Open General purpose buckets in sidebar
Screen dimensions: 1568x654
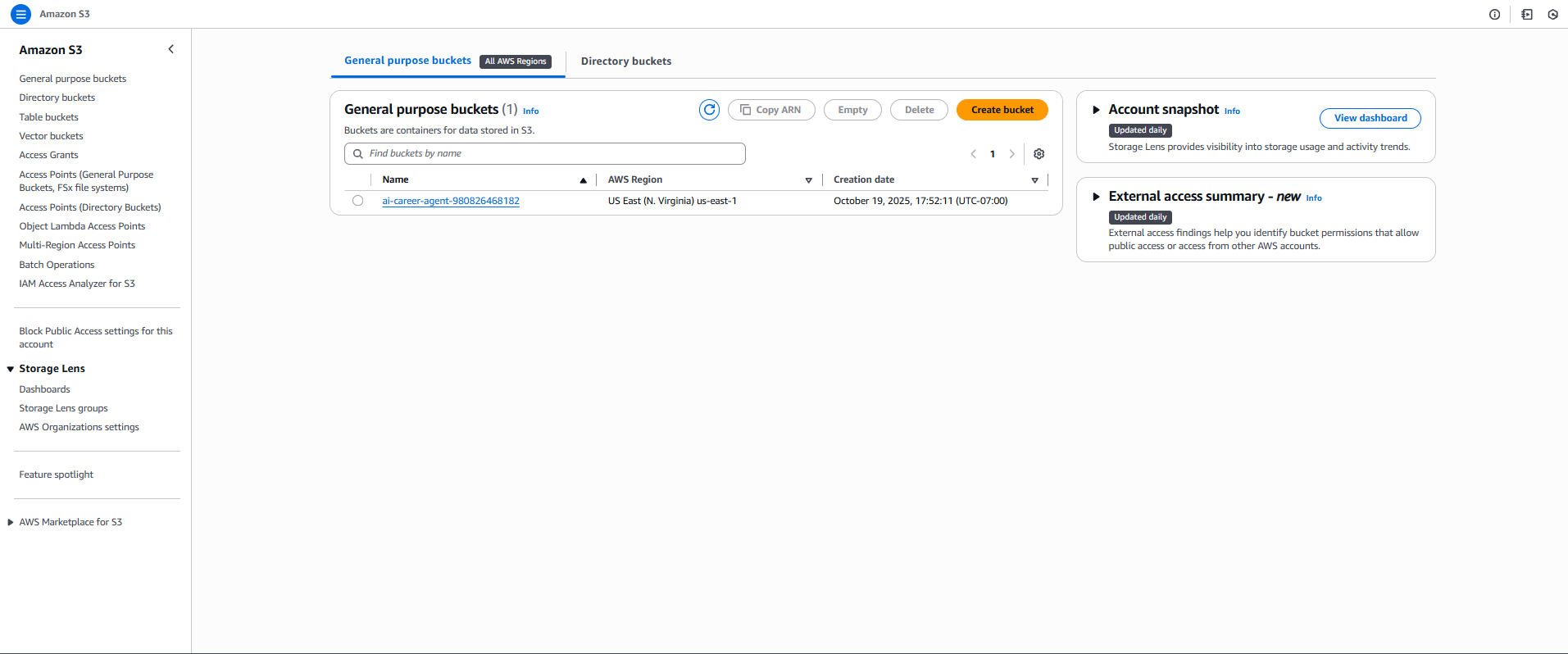pyautogui.click(x=73, y=79)
